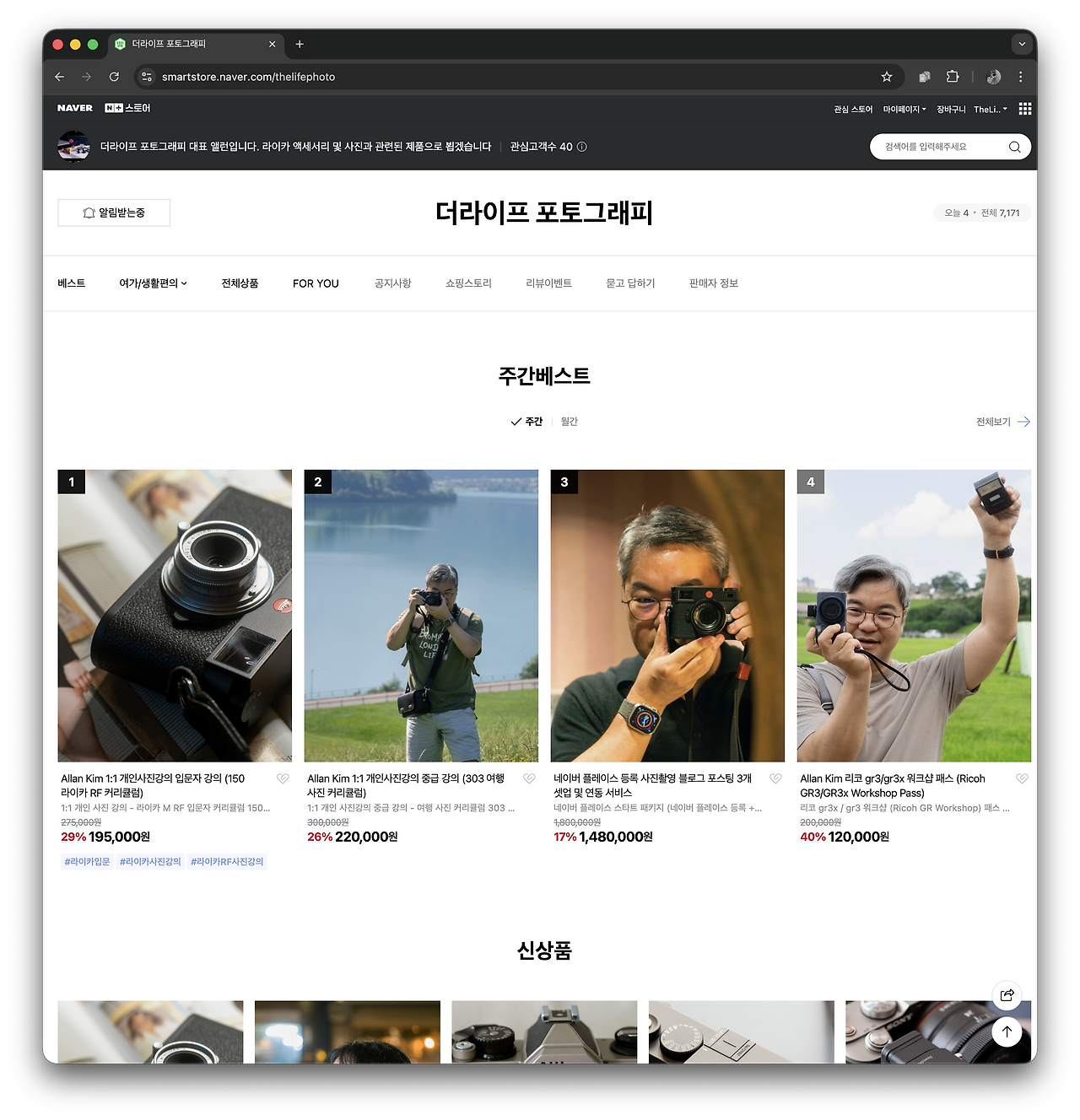Click the browser forward arrow

coord(87,77)
